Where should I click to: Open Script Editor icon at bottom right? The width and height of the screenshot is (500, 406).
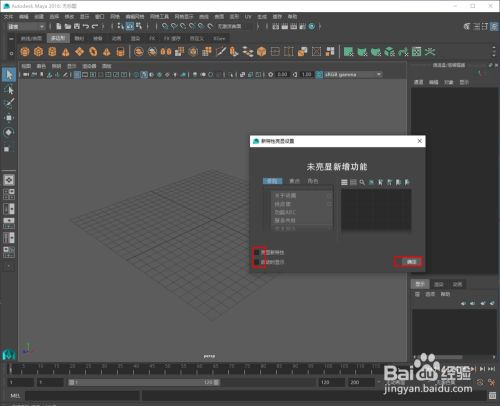[492, 395]
